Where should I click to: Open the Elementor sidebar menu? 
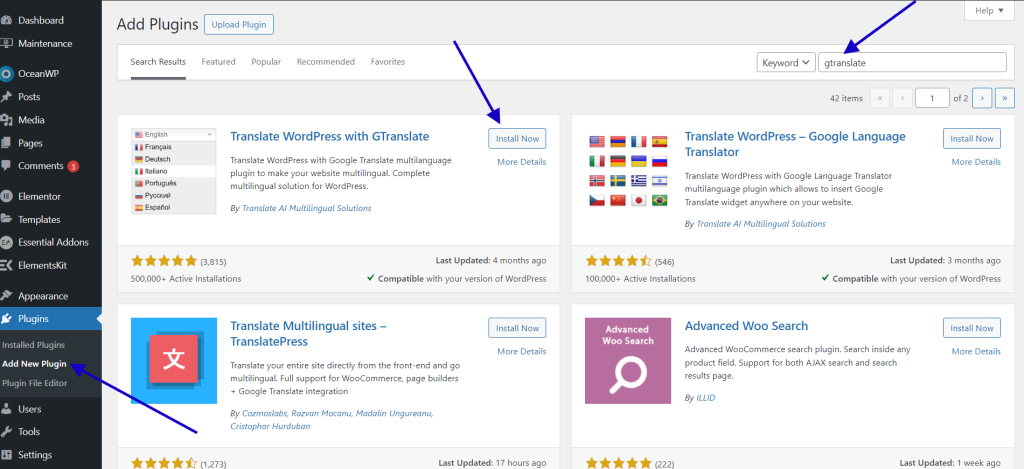(x=39, y=196)
